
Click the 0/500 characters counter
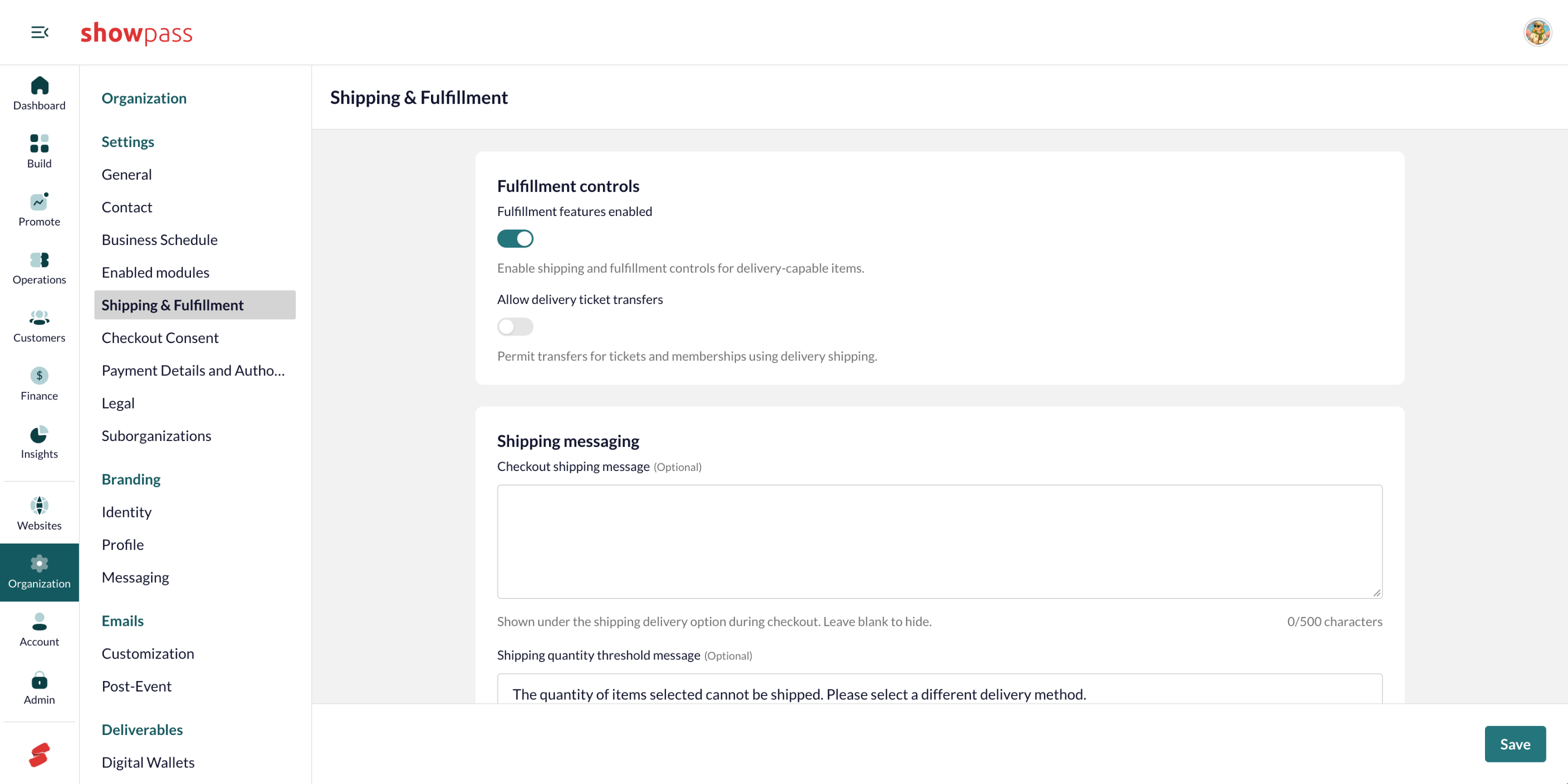(x=1334, y=621)
